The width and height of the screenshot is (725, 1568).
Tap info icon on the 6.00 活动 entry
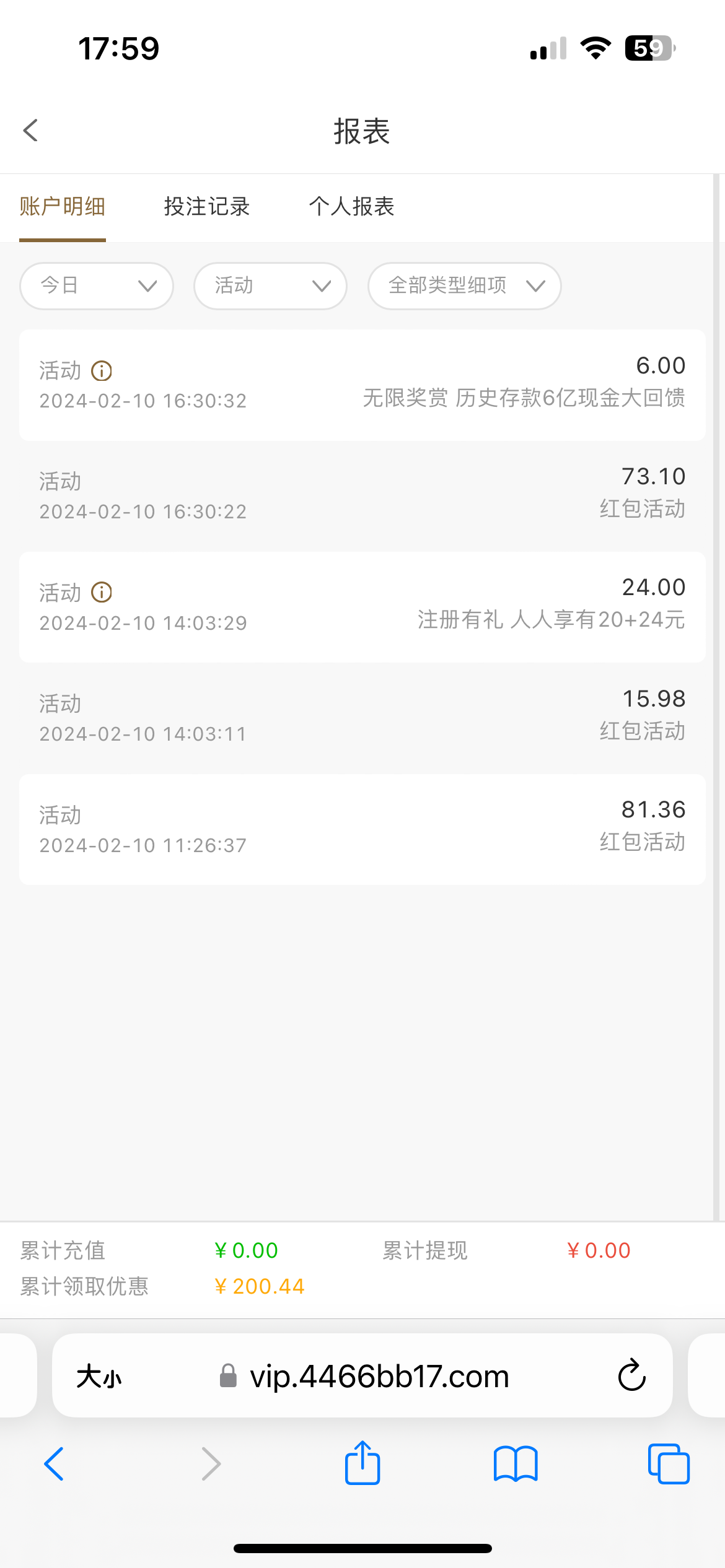point(102,371)
